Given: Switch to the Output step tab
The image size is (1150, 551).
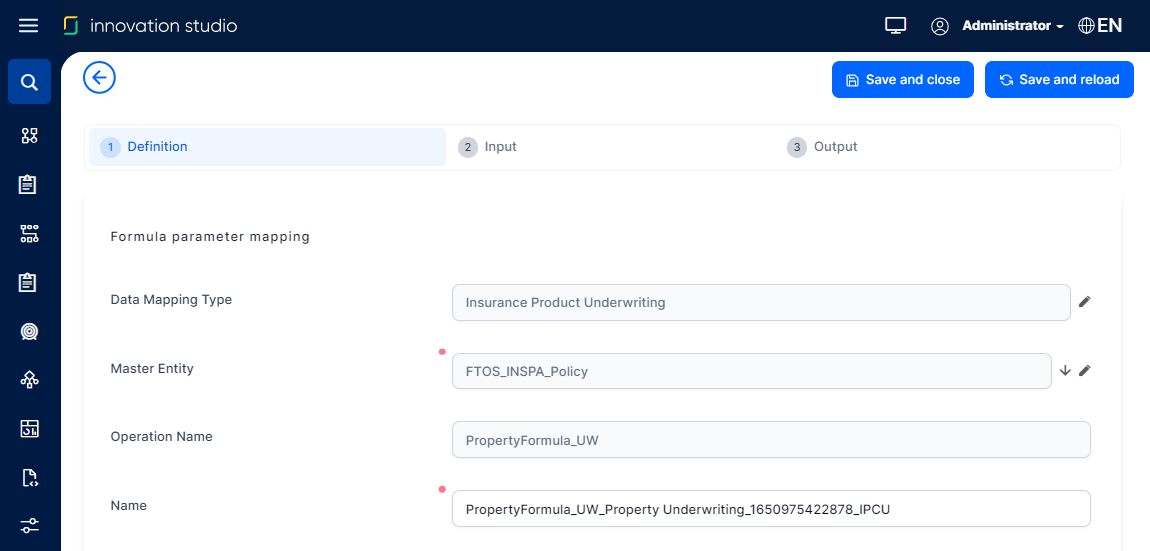Looking at the screenshot, I should click(x=835, y=147).
